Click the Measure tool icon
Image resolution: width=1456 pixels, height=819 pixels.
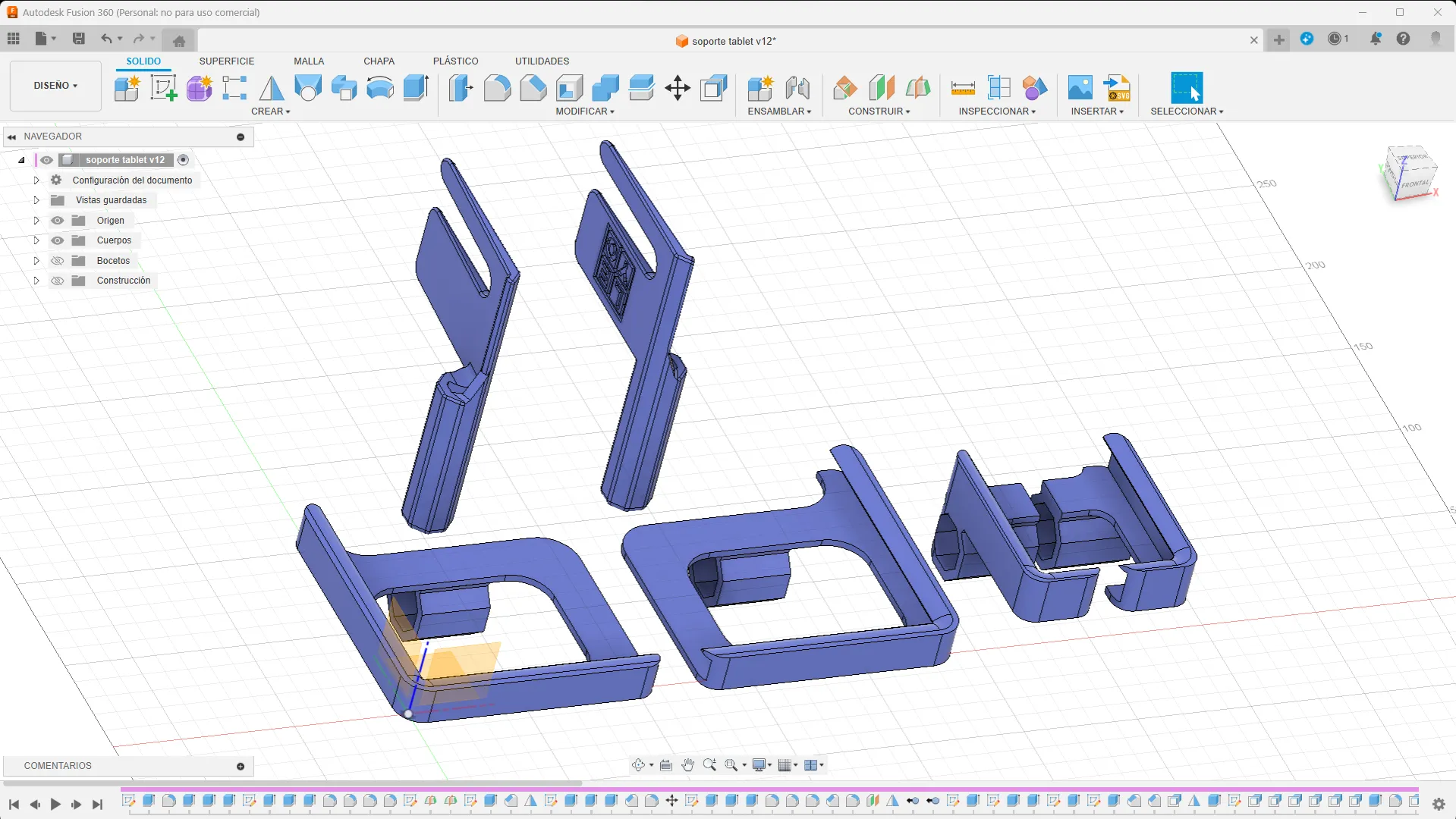[x=962, y=88]
